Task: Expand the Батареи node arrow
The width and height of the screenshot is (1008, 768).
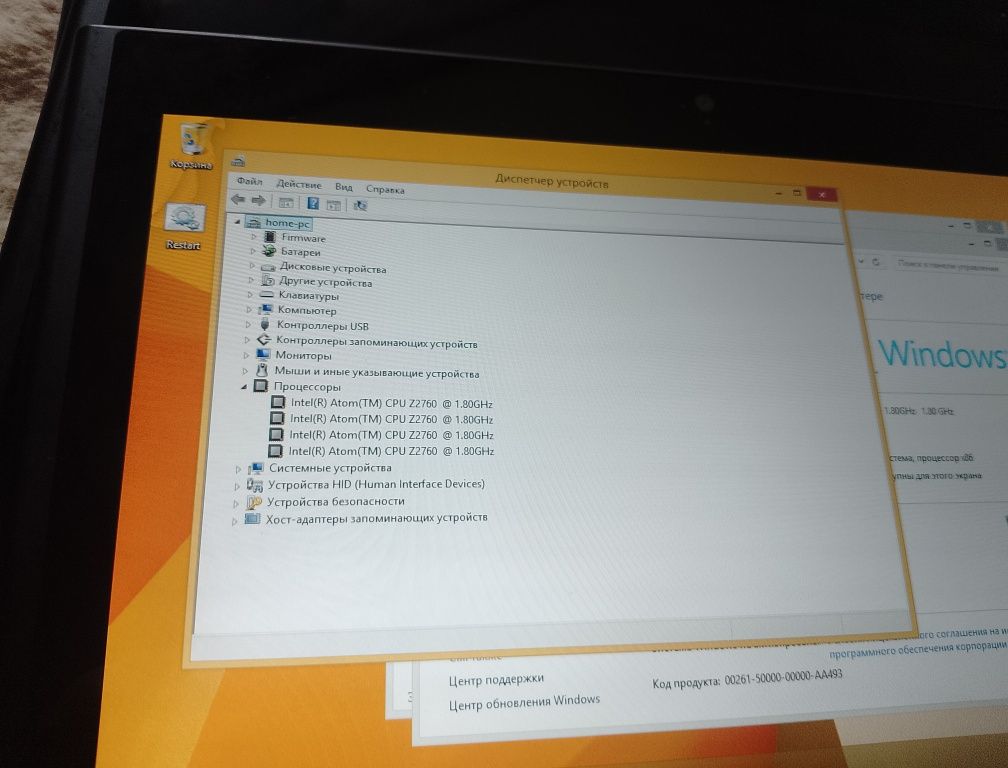Action: click(253, 251)
